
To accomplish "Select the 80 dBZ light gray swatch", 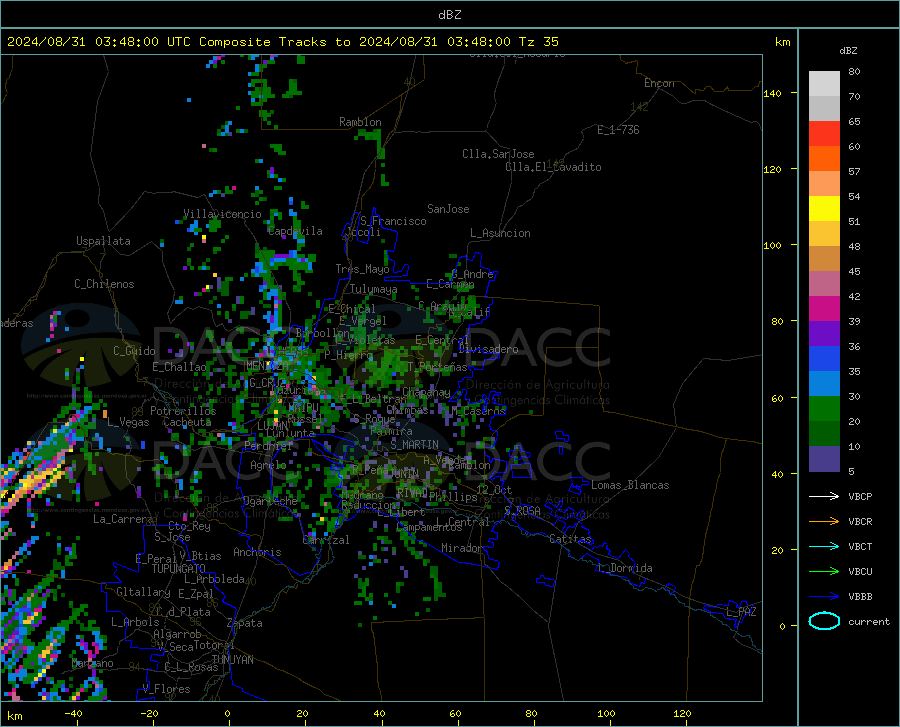I will [x=824, y=84].
